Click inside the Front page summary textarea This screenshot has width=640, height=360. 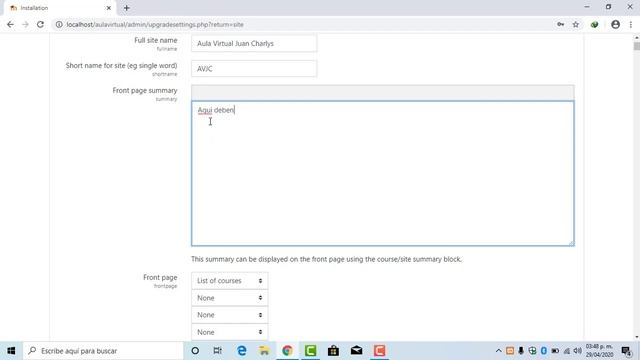tap(382, 173)
